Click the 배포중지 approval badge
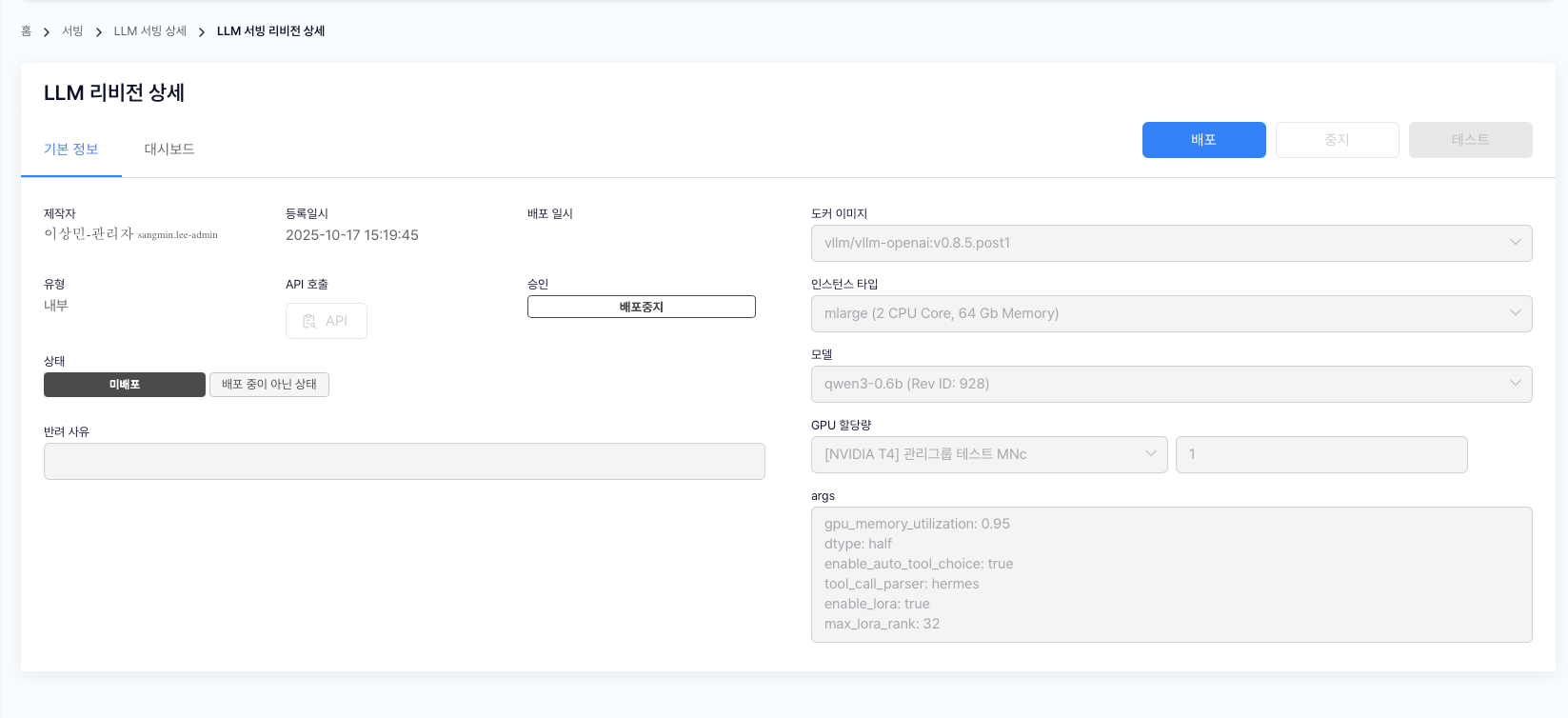 pyautogui.click(x=641, y=307)
